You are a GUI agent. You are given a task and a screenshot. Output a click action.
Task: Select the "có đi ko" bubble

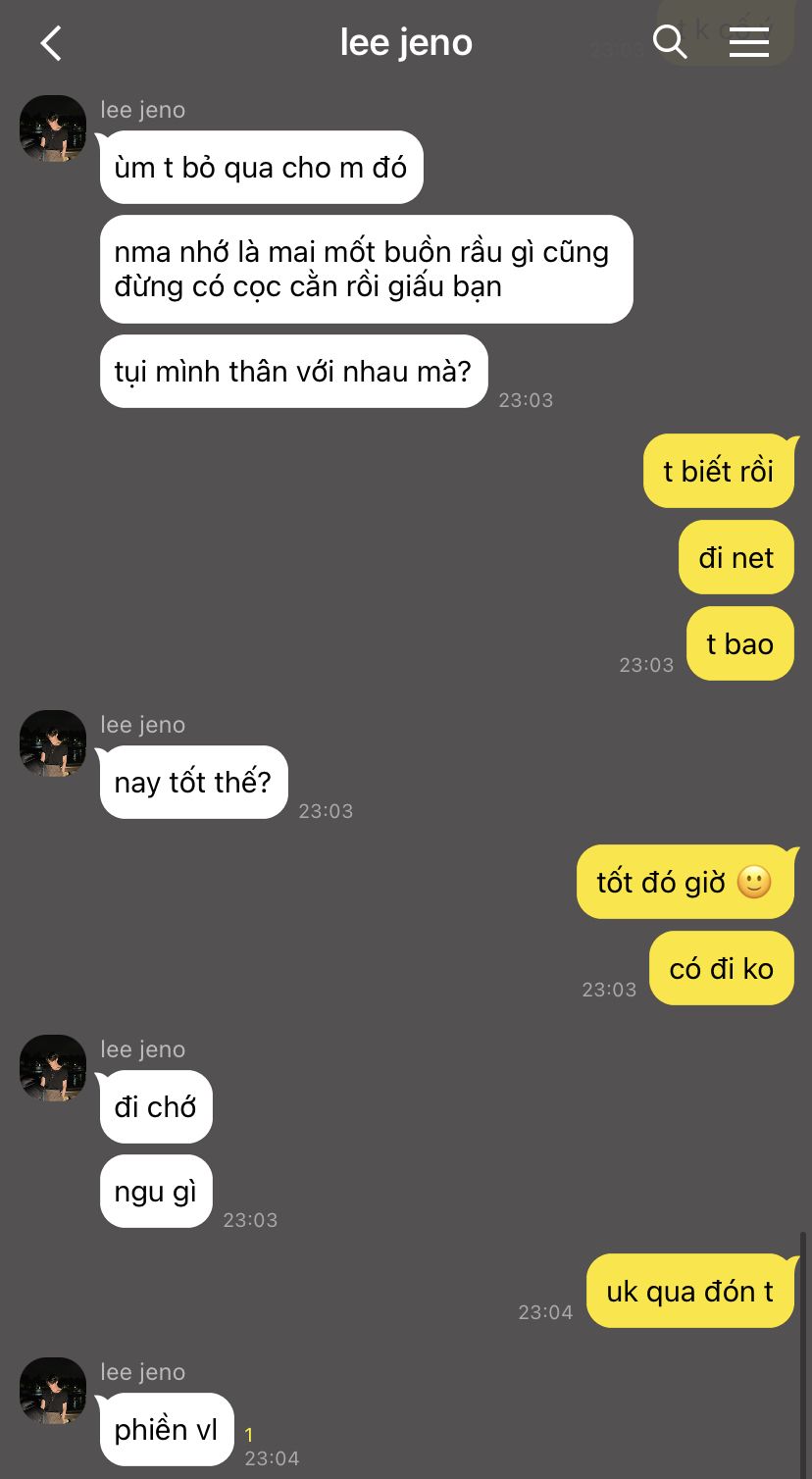tap(722, 968)
